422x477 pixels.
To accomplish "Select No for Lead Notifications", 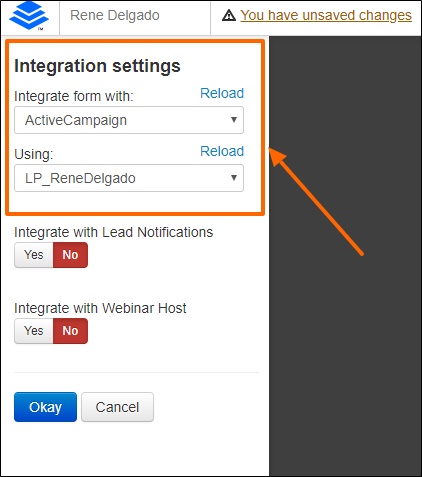I will coord(70,255).
